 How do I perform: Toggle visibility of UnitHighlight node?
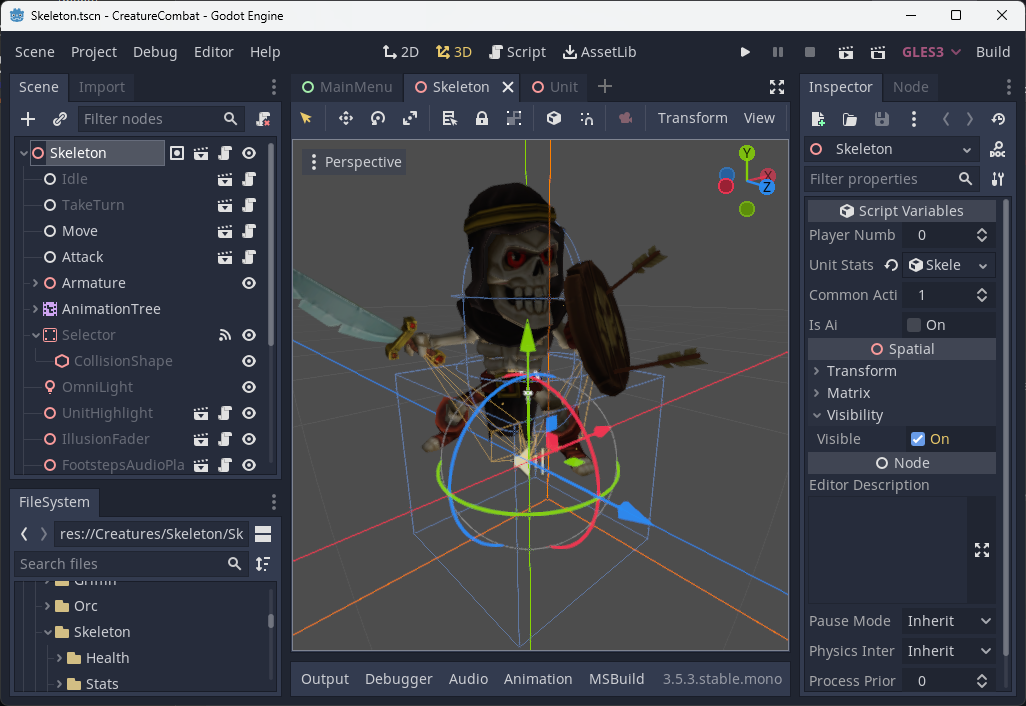[249, 414]
